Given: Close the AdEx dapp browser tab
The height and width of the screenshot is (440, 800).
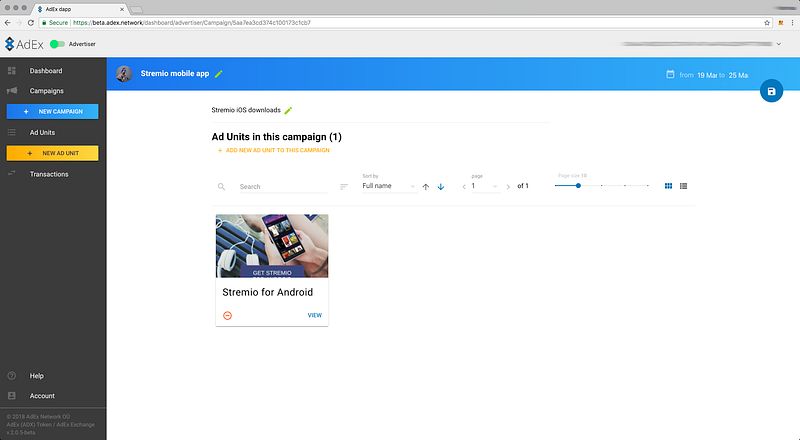Looking at the screenshot, I should 122,9.
